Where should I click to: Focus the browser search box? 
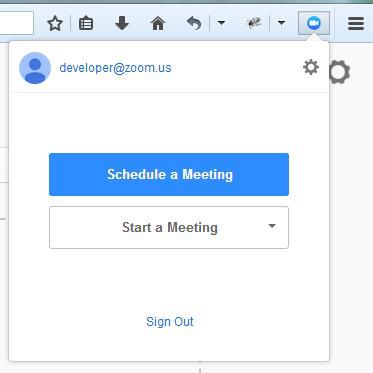tap(17, 23)
